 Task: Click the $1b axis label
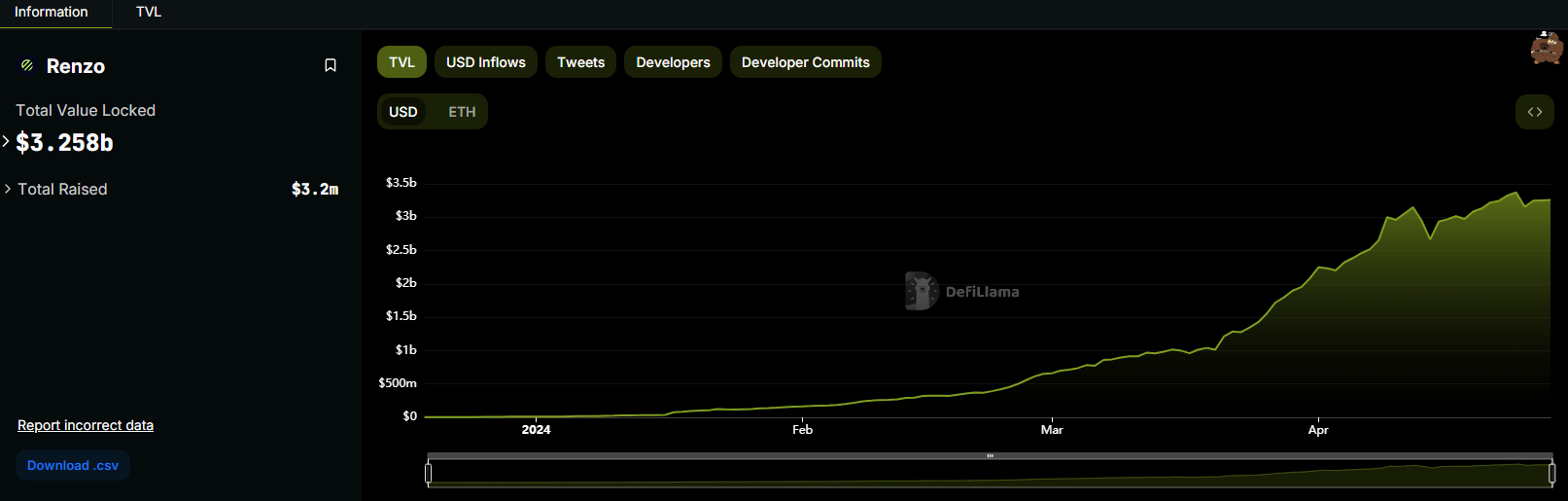point(405,350)
